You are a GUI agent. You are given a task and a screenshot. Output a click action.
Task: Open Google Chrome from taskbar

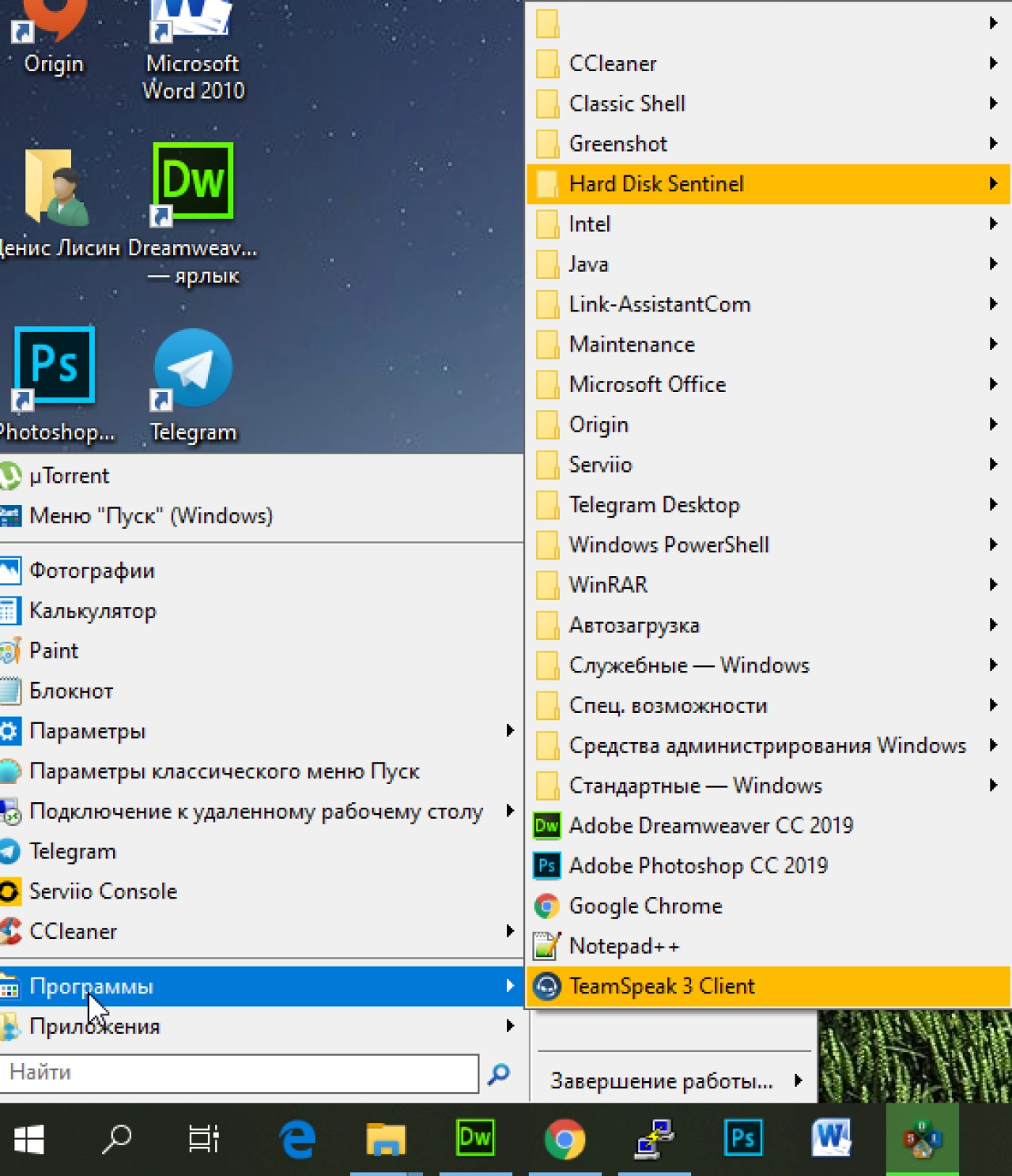point(565,1139)
